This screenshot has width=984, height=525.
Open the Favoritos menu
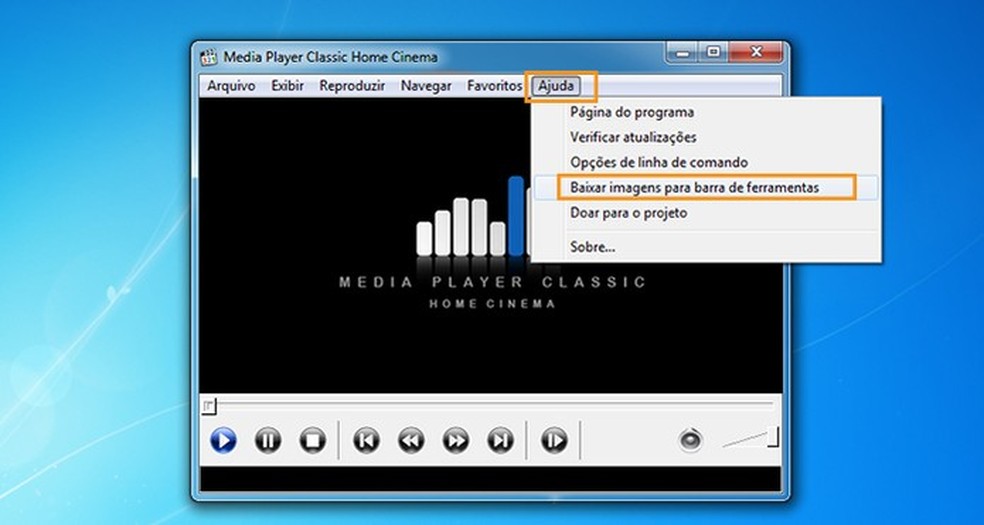(x=495, y=86)
